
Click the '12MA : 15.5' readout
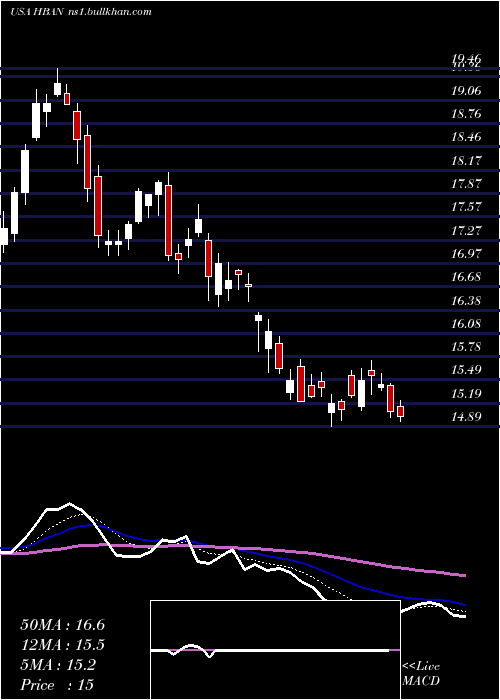(x=63, y=645)
